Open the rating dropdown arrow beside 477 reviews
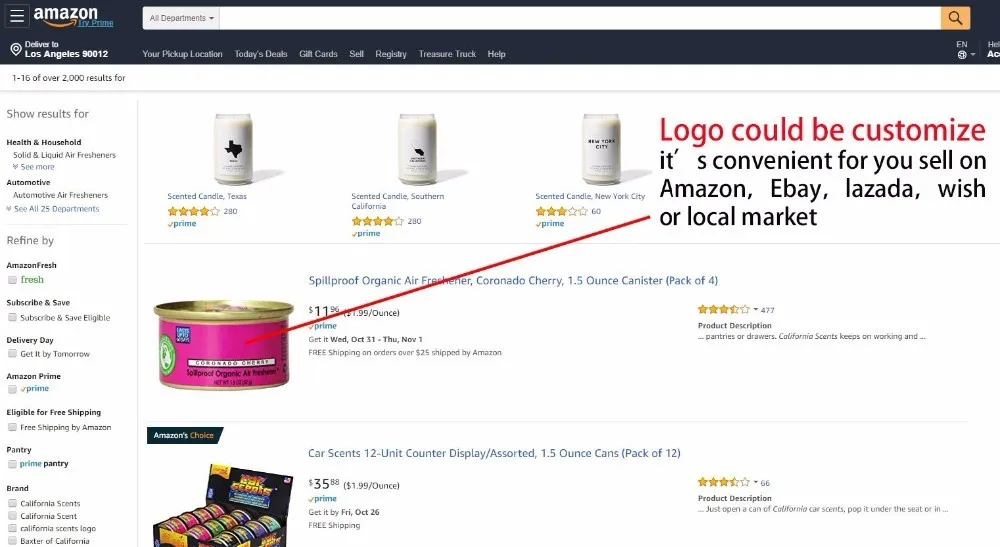Image resolution: width=1000 pixels, height=547 pixels. [x=756, y=310]
